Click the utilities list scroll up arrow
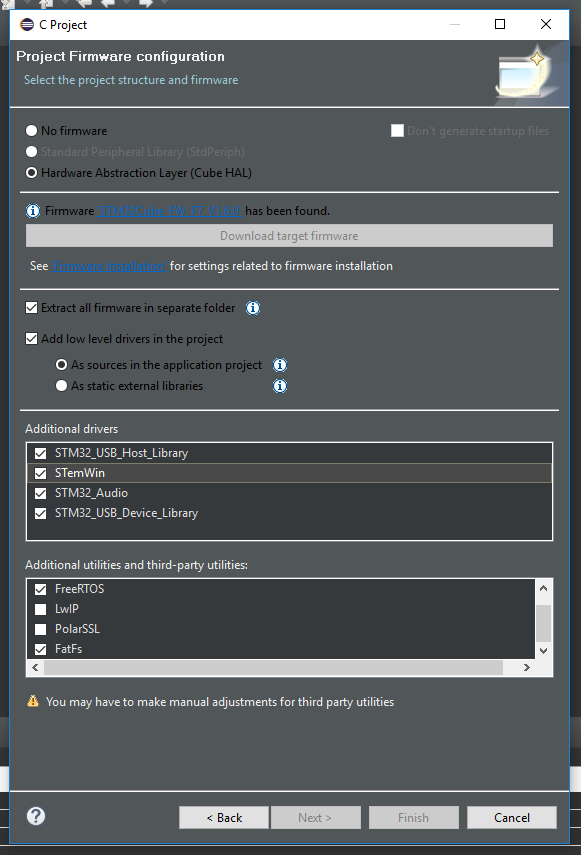581x855 pixels. (x=543, y=588)
